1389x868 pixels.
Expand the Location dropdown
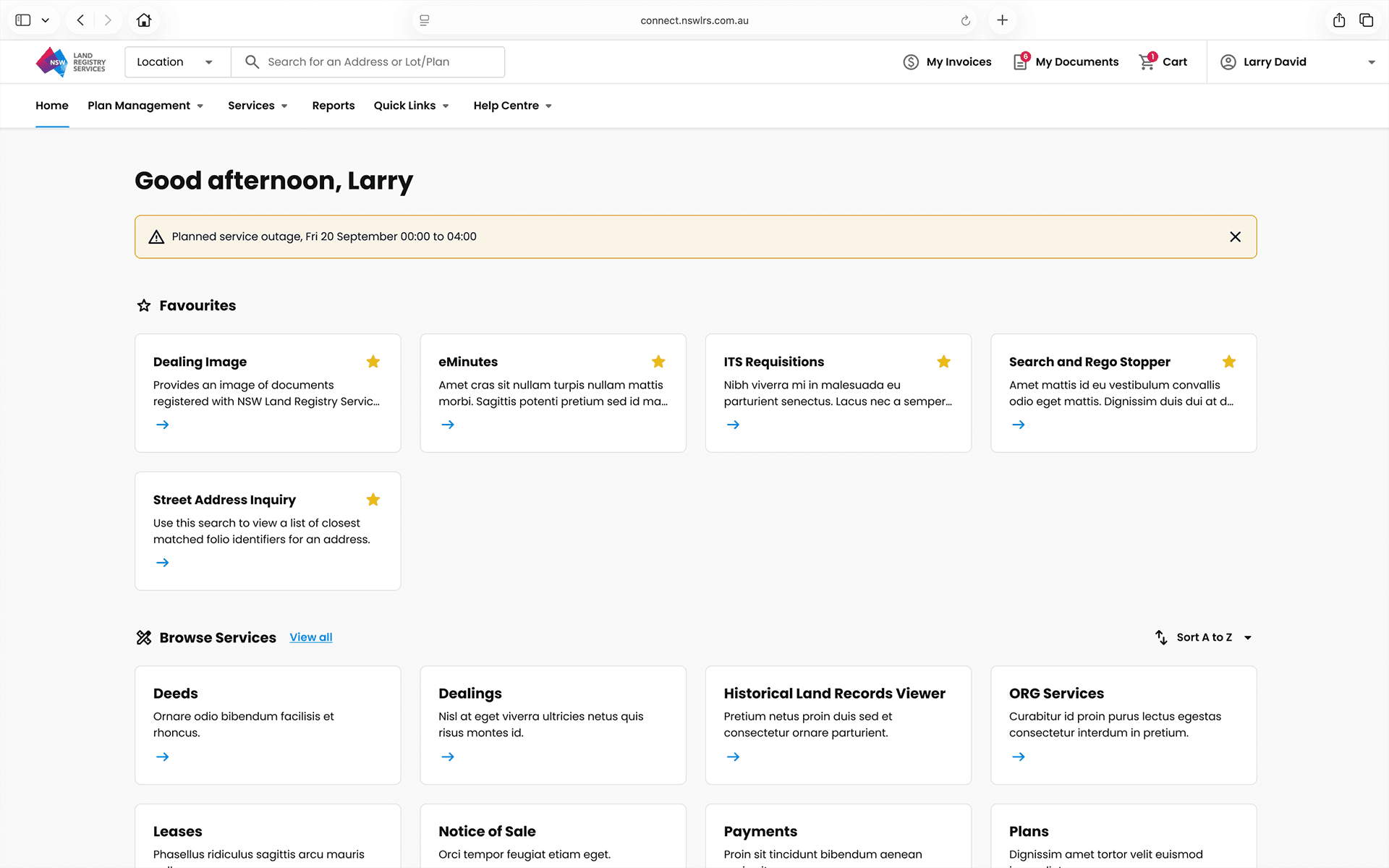coord(177,62)
